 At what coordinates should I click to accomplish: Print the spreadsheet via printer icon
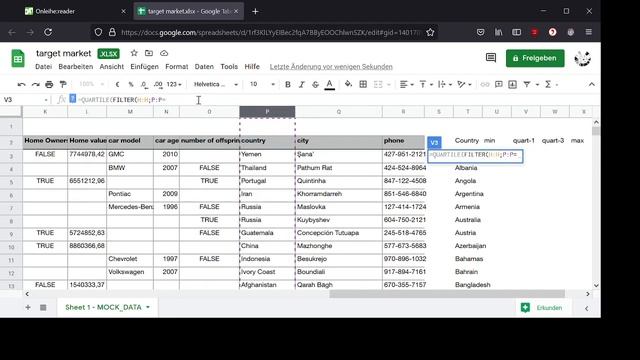pyautogui.click(x=49, y=84)
